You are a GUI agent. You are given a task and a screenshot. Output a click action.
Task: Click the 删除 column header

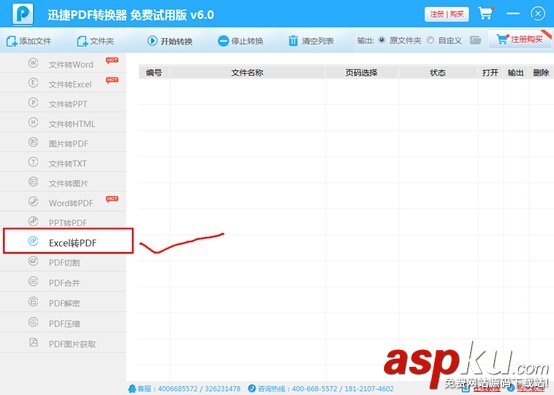click(541, 72)
